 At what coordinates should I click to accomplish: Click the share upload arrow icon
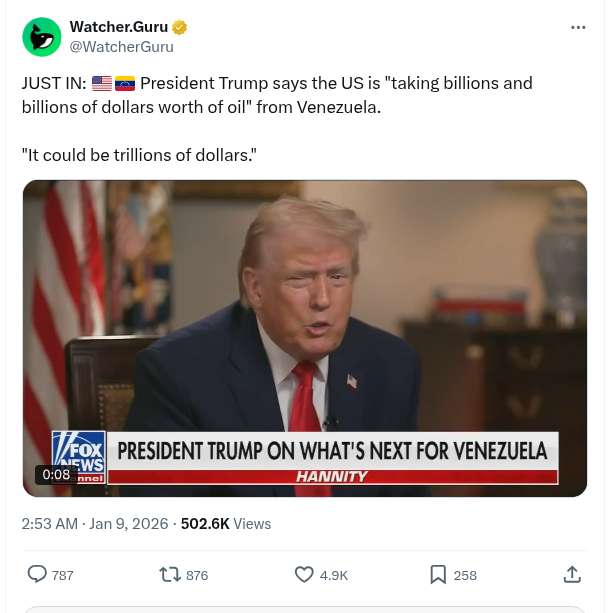tap(572, 574)
